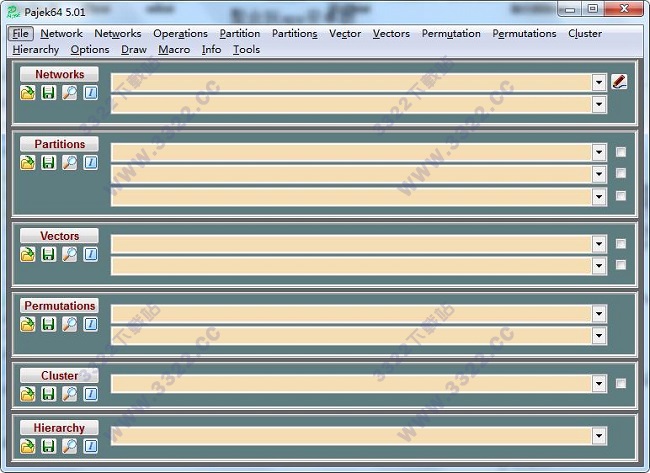Open a file in the Hierarchy section

[28, 446]
